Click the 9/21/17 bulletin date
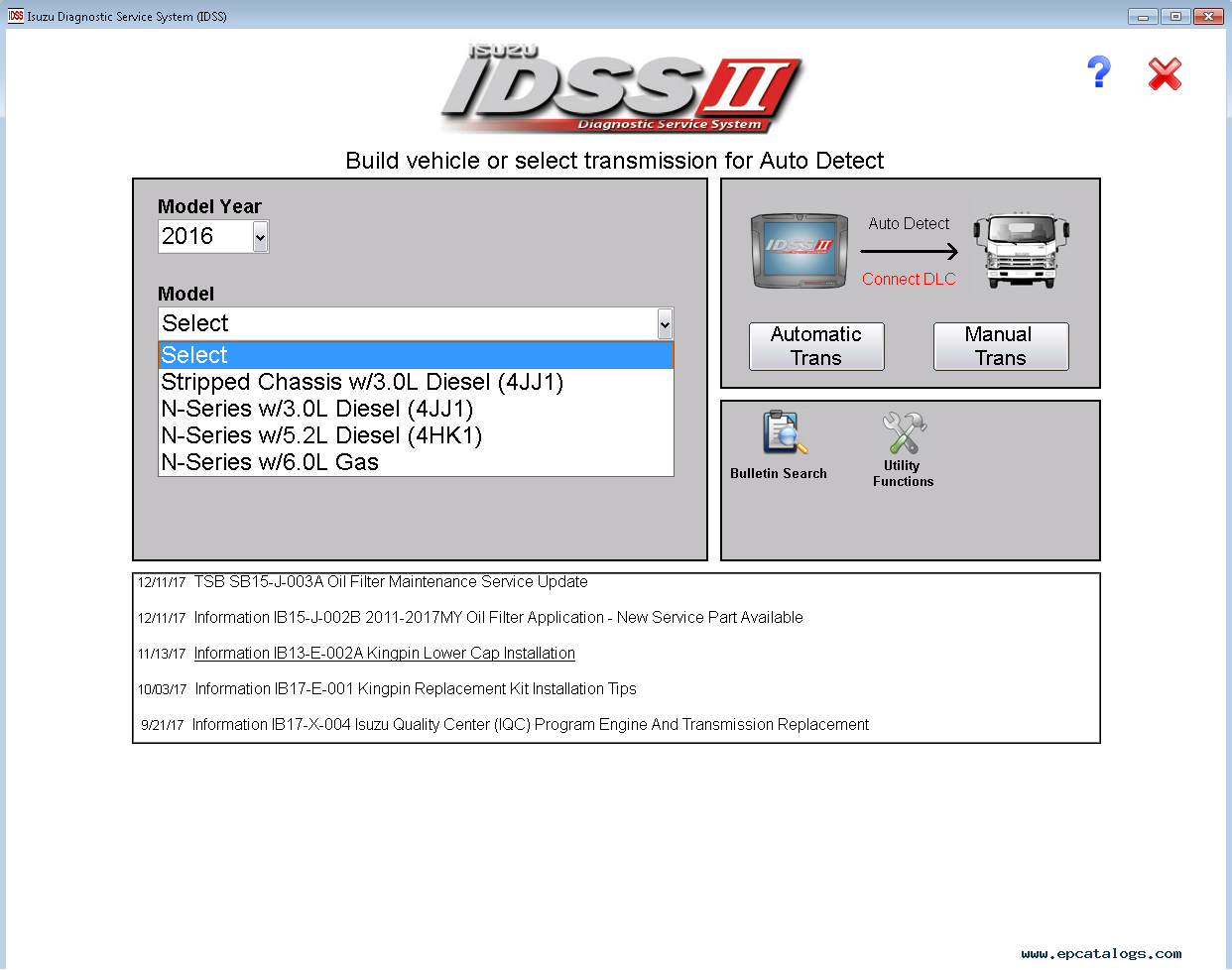This screenshot has width=1232, height=970. click(162, 725)
